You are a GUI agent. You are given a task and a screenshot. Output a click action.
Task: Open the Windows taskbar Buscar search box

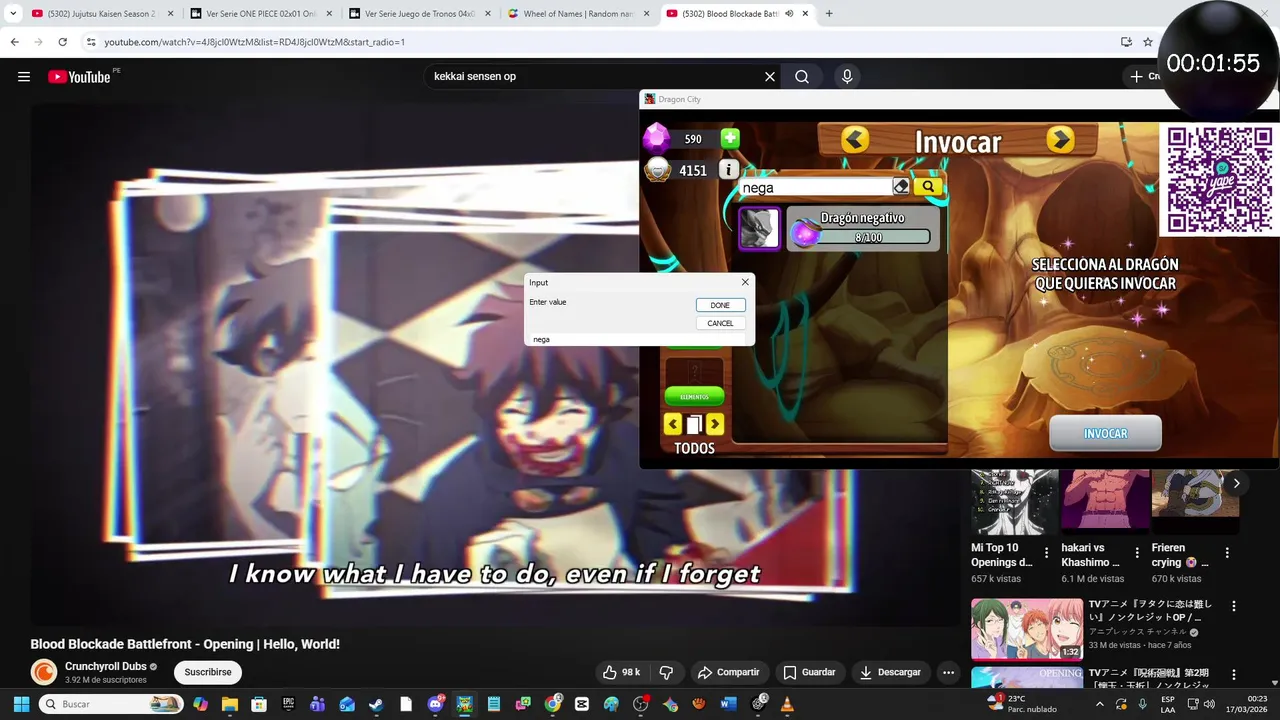pyautogui.click(x=112, y=704)
